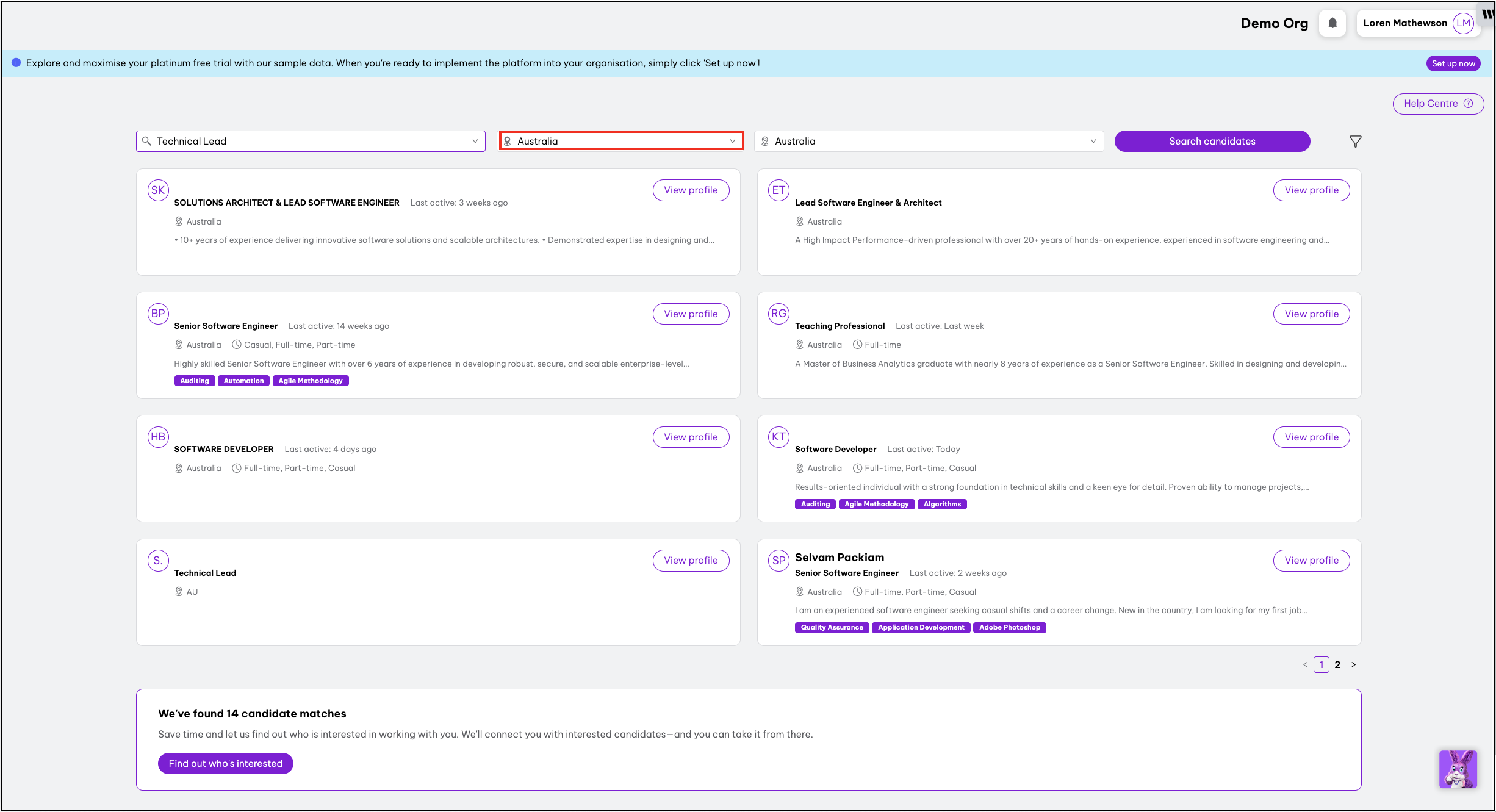Click the KT candidate avatar
Viewport: 1496px width, 812px height.
point(779,437)
